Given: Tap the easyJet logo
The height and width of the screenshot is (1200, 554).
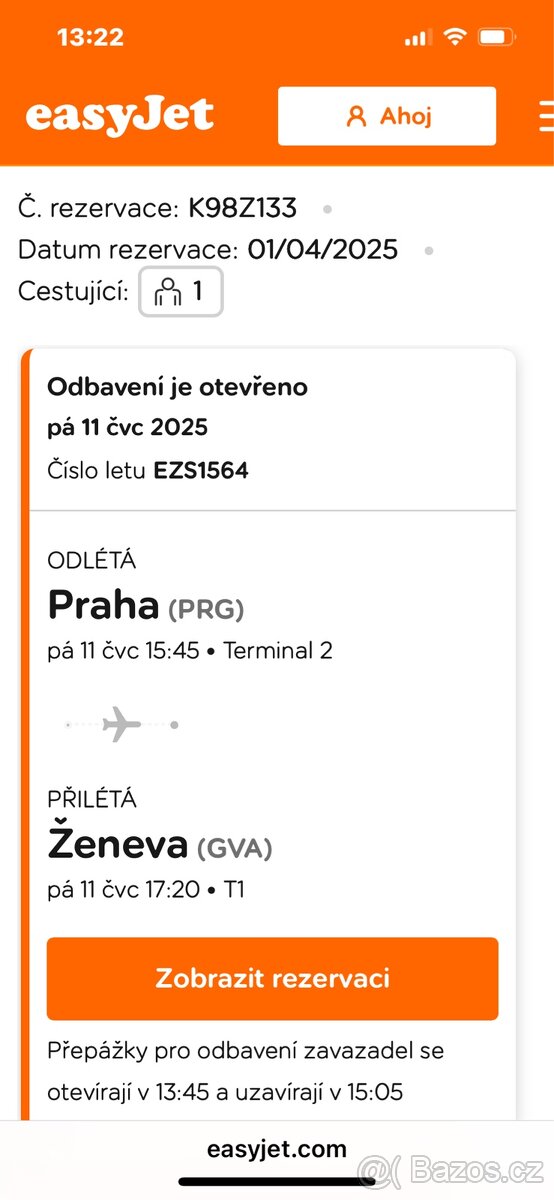Looking at the screenshot, I should 119,116.
